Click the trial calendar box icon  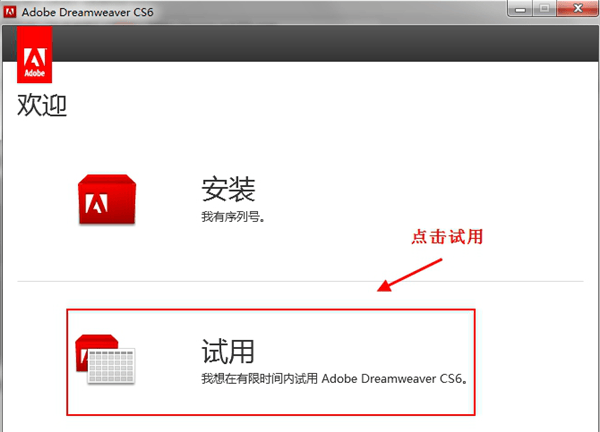click(105, 359)
